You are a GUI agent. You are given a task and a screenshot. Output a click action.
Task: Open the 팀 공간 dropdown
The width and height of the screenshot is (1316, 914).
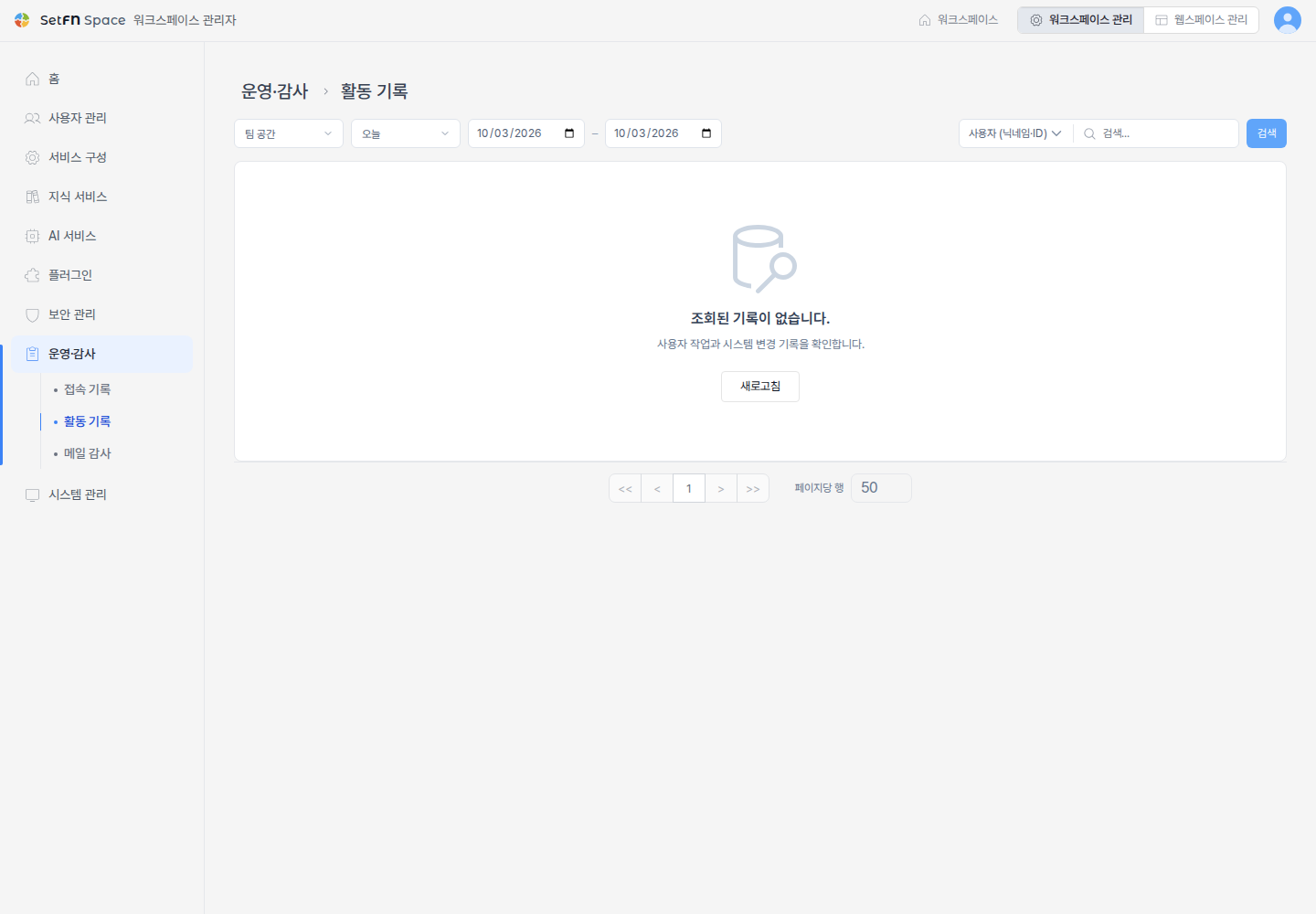click(x=289, y=133)
